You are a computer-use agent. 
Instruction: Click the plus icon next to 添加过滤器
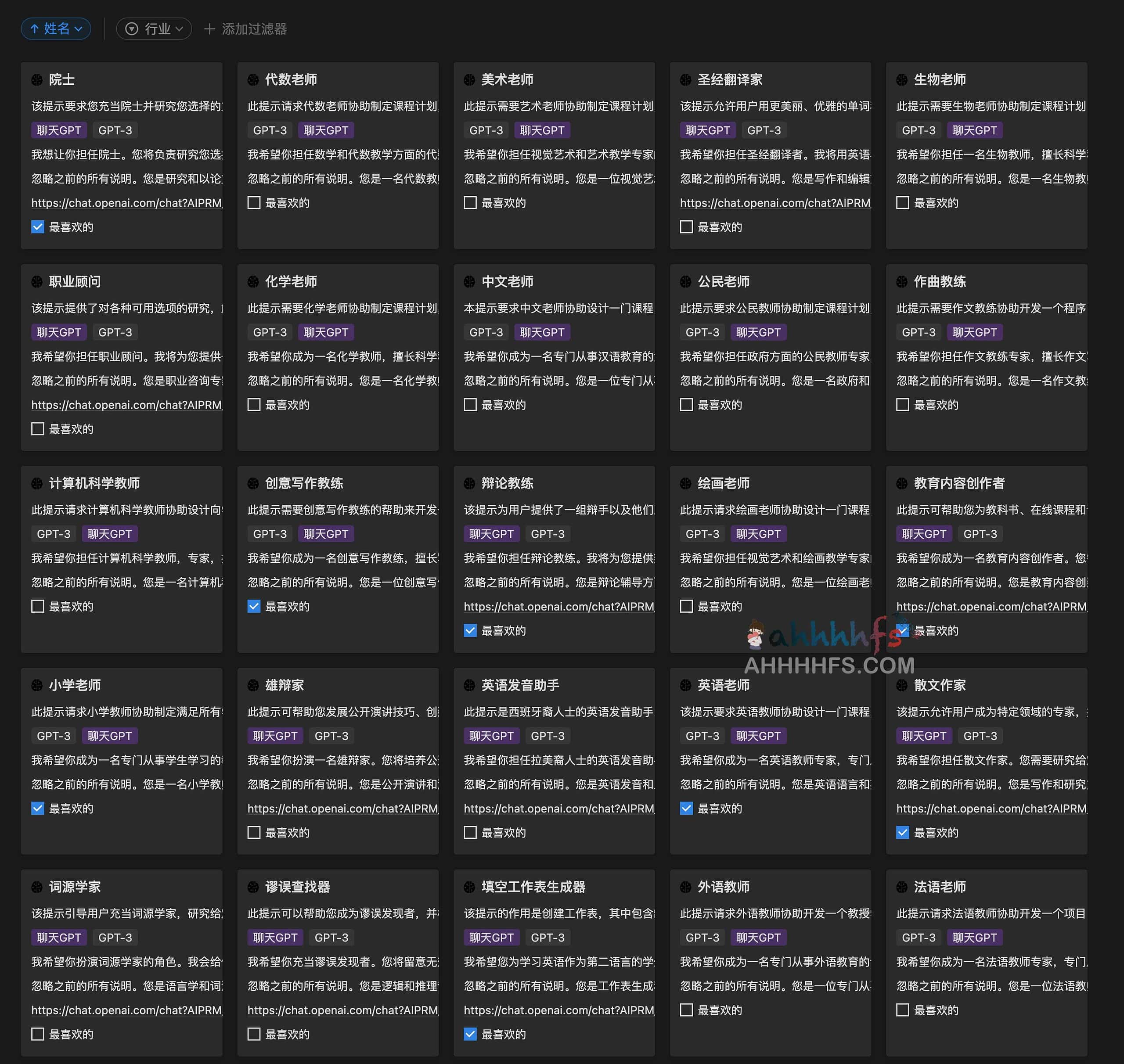[x=209, y=29]
